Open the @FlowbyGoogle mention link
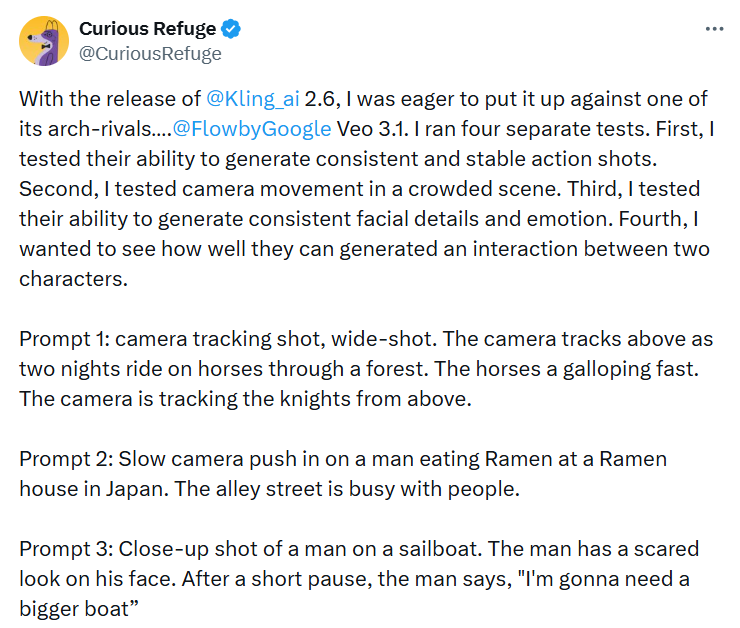Image resolution: width=740 pixels, height=628 pixels. [x=252, y=128]
